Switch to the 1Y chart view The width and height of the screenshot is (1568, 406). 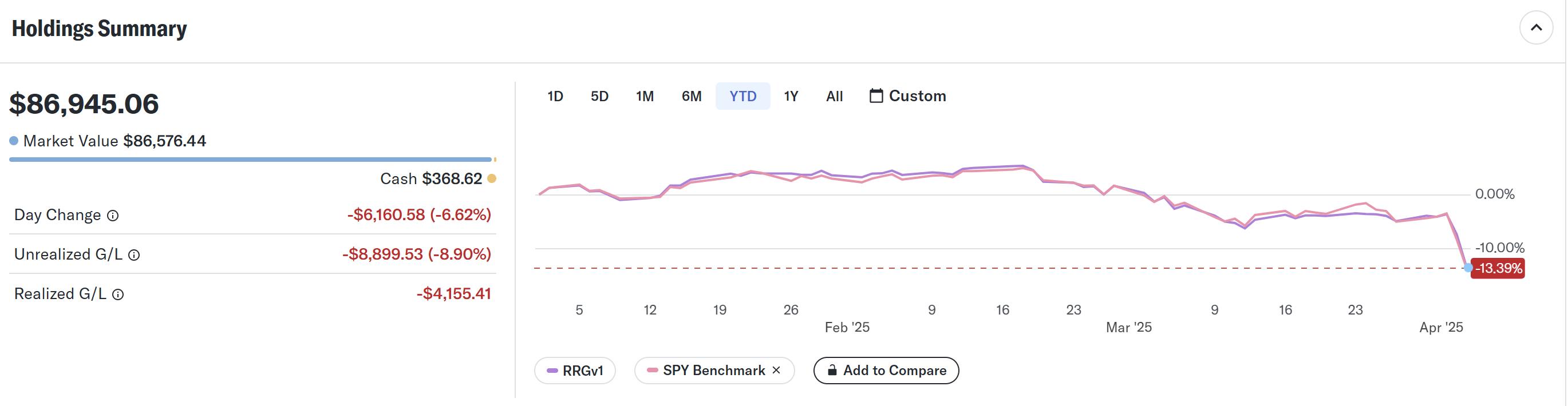click(791, 96)
